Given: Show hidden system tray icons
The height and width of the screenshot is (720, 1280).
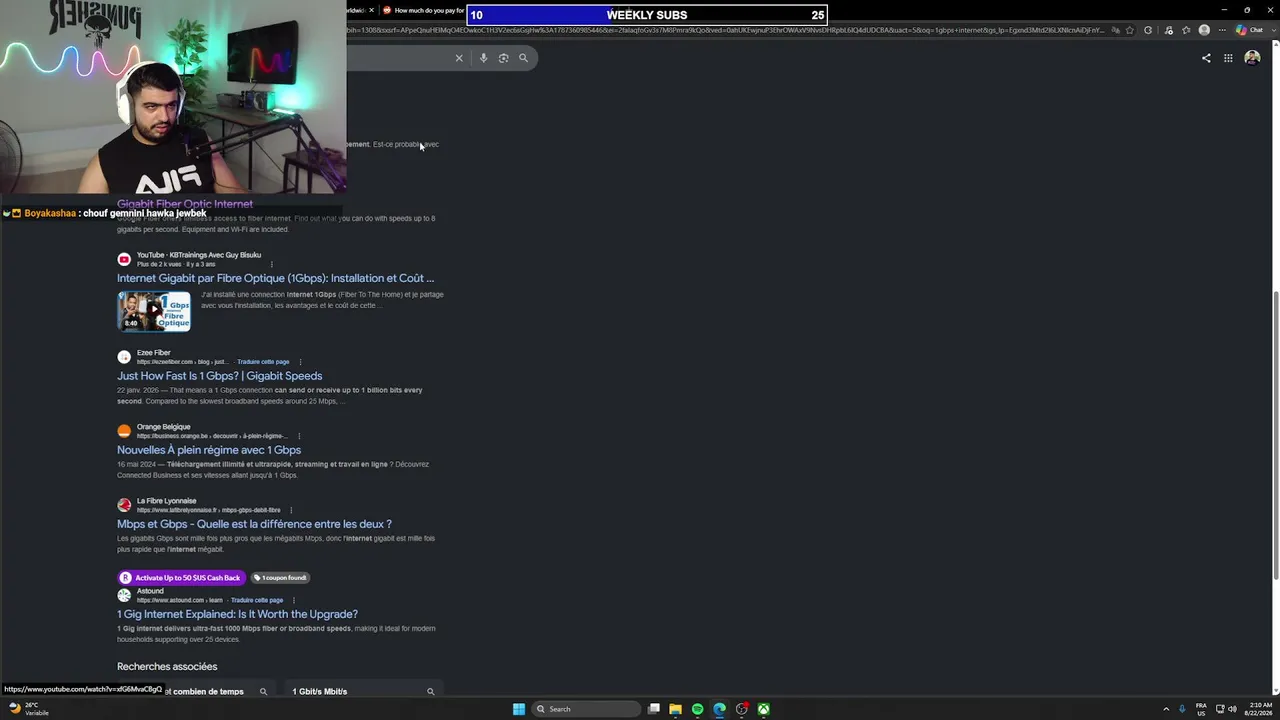Looking at the screenshot, I should (1166, 709).
